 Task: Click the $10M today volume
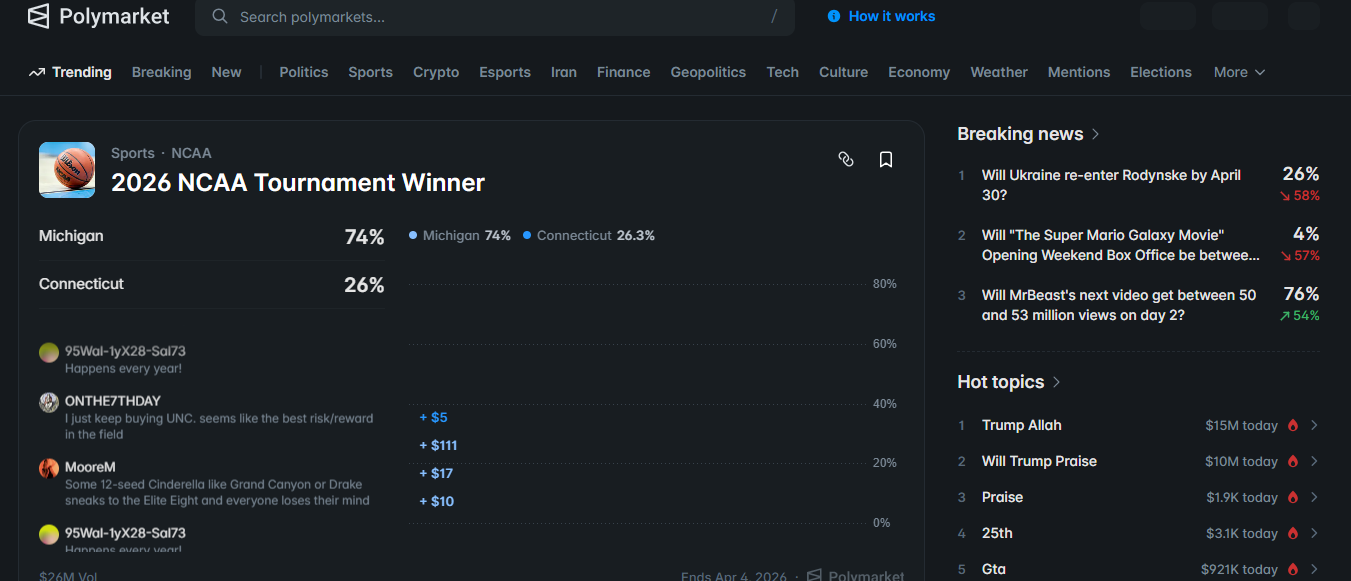(x=1241, y=461)
